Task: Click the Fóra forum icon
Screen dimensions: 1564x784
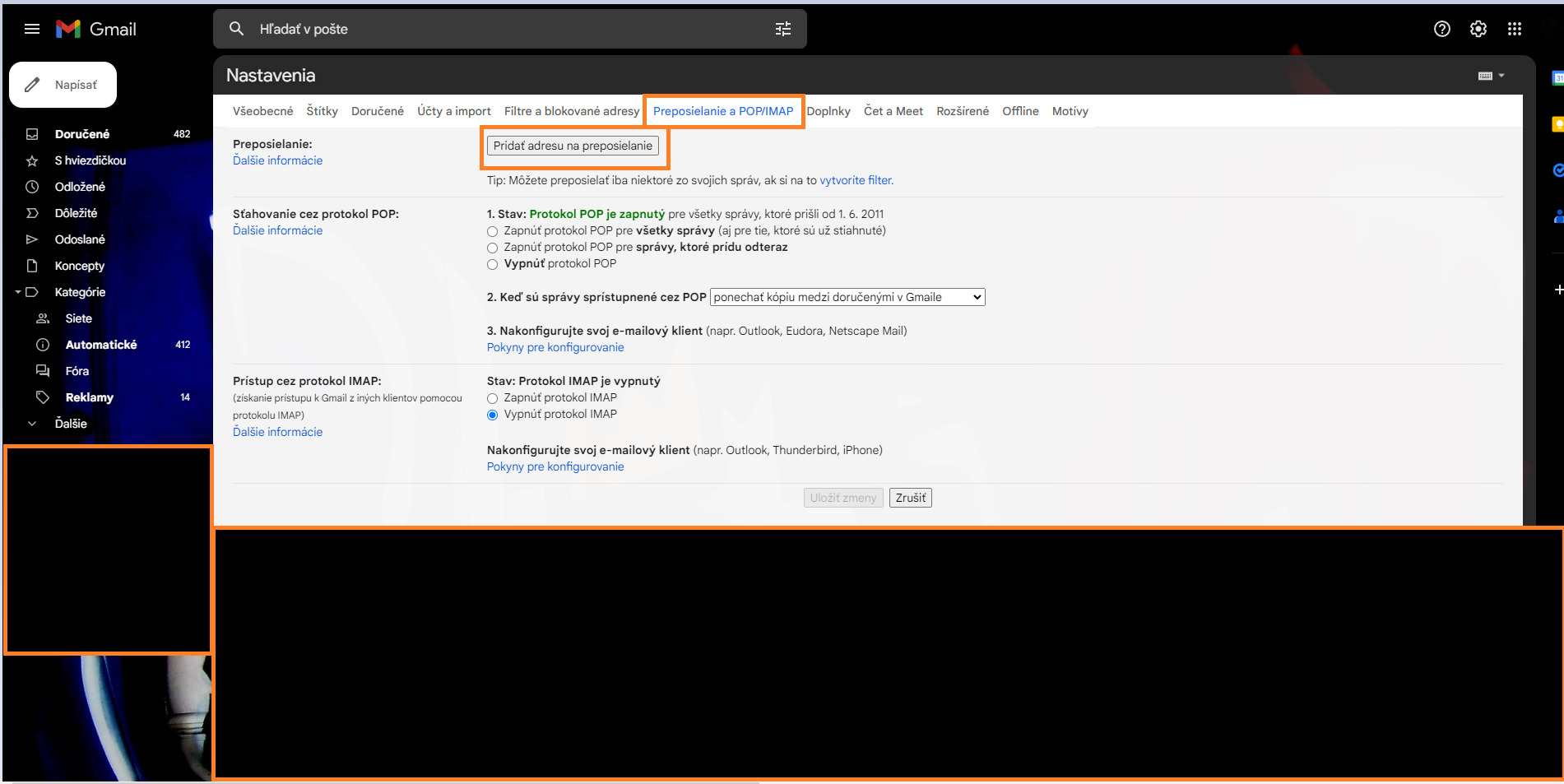Action: (x=43, y=371)
